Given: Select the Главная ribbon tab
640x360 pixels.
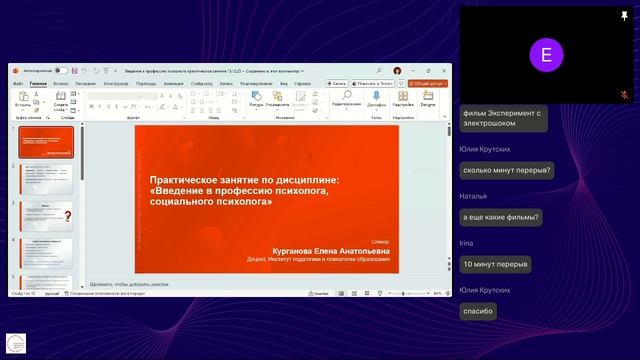Looking at the screenshot, I should (38, 83).
